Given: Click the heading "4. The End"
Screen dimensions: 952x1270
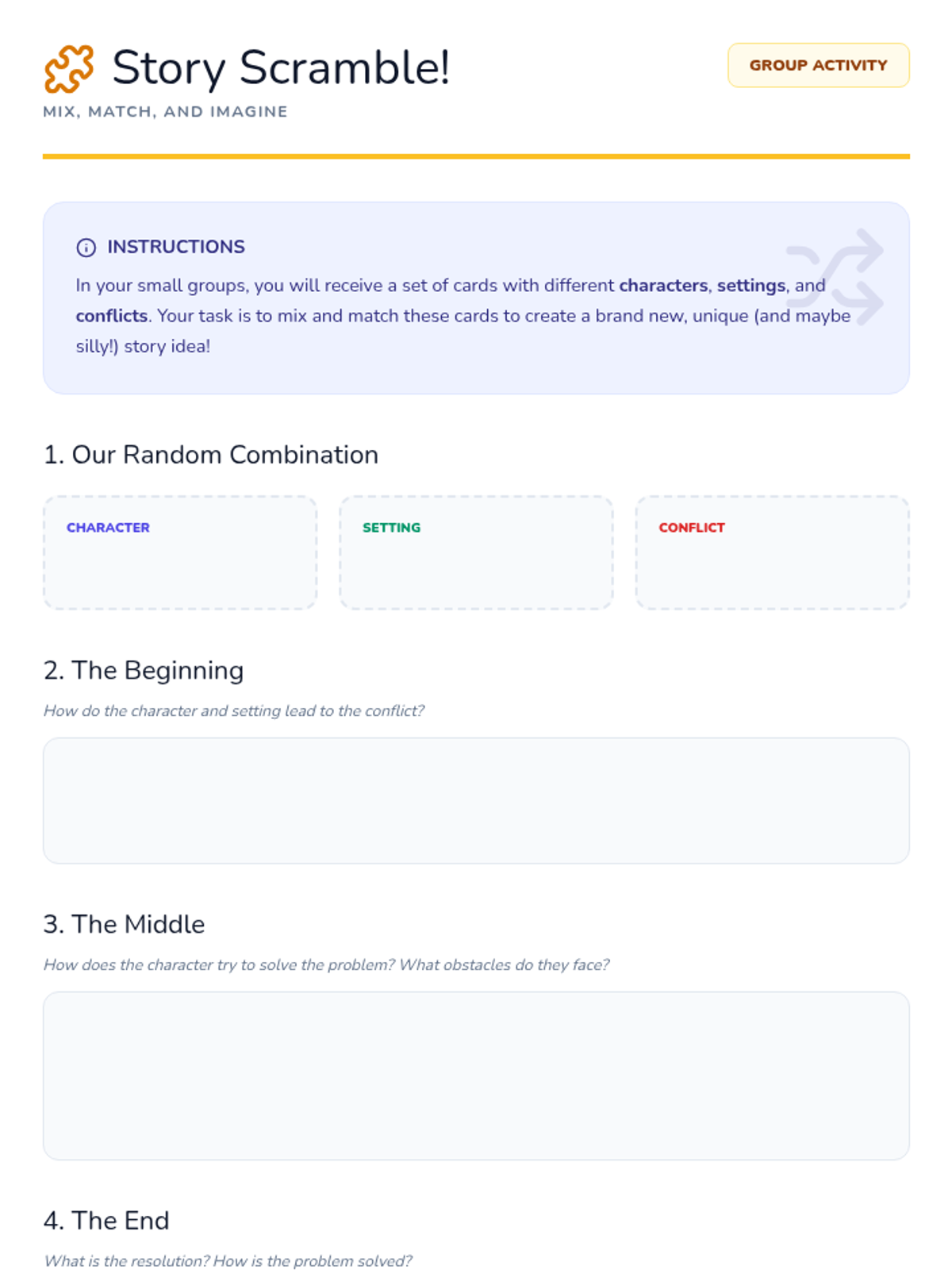Looking at the screenshot, I should [106, 1221].
